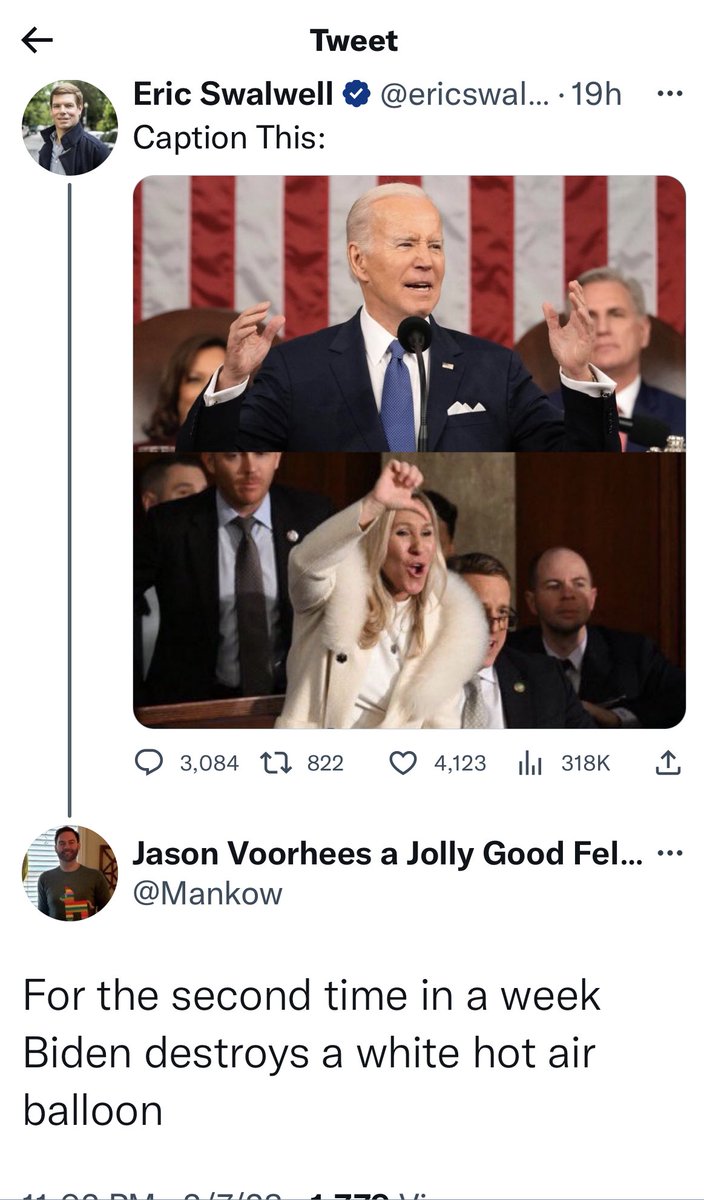Tap the reply text about white hot air balloon
The height and width of the screenshot is (1200, 704).
pyautogui.click(x=312, y=1054)
